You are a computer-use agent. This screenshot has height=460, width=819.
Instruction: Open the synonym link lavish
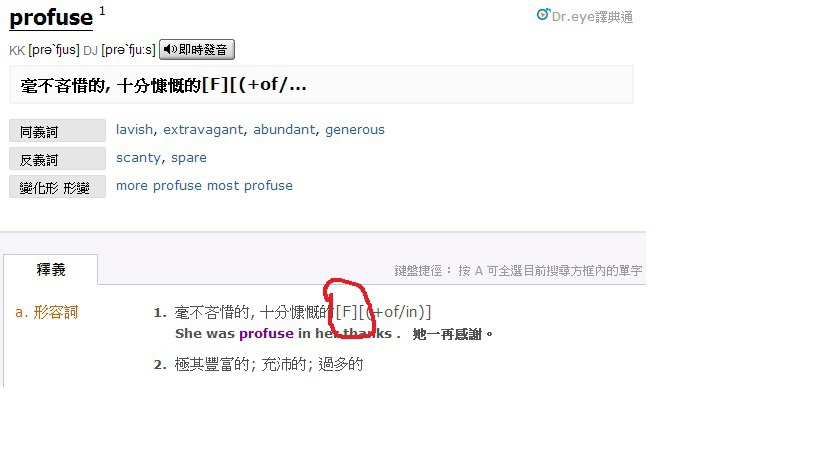[134, 129]
